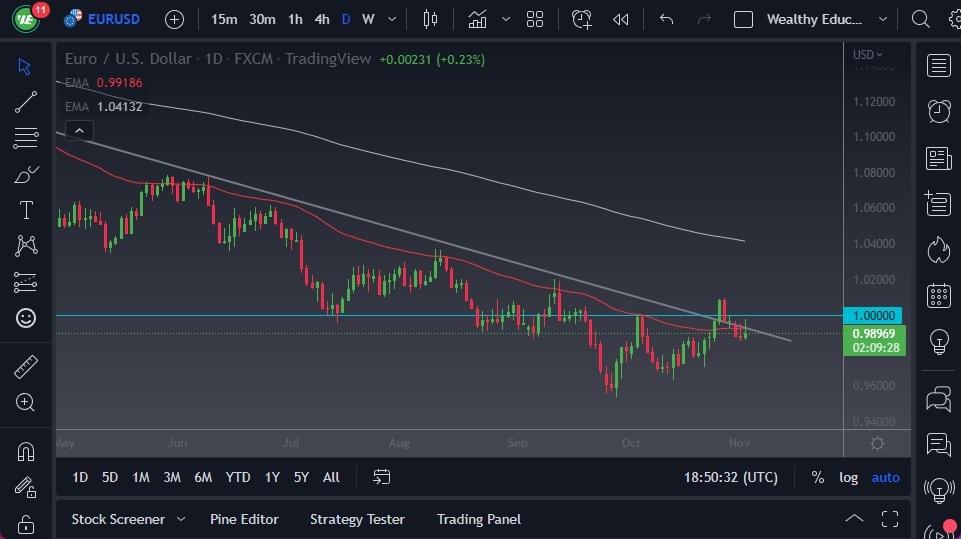Select the 4h timeframe button
961x539 pixels.
[321, 19]
